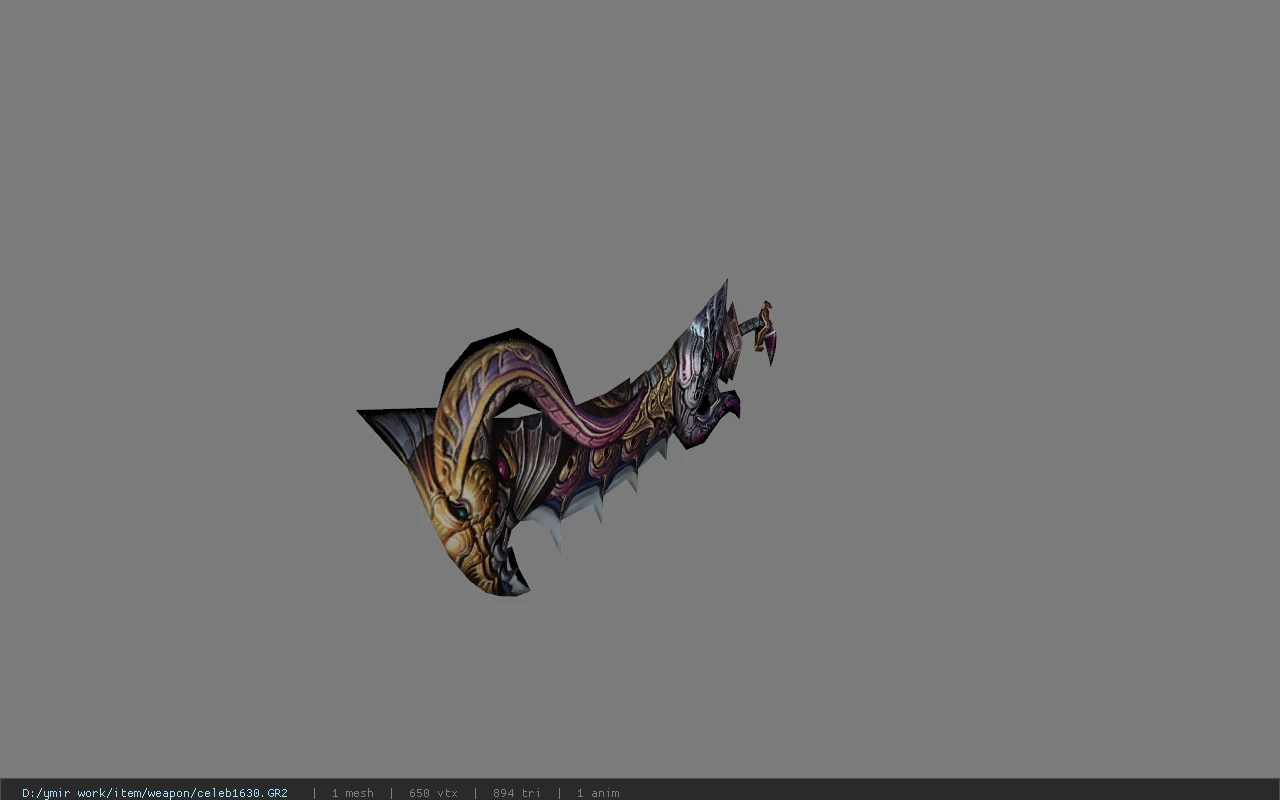
Task: Click the '650 vtx' vertex count
Action: (x=433, y=792)
